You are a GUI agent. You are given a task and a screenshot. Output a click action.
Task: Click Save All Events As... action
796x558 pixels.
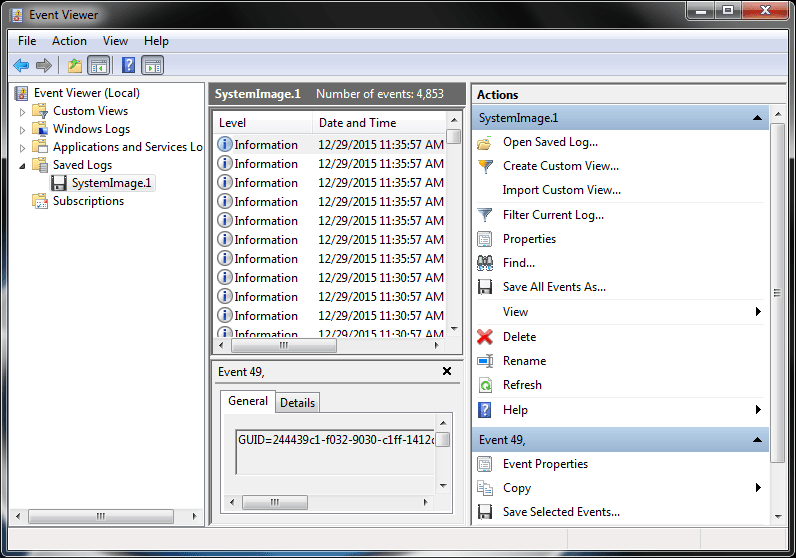(x=554, y=287)
